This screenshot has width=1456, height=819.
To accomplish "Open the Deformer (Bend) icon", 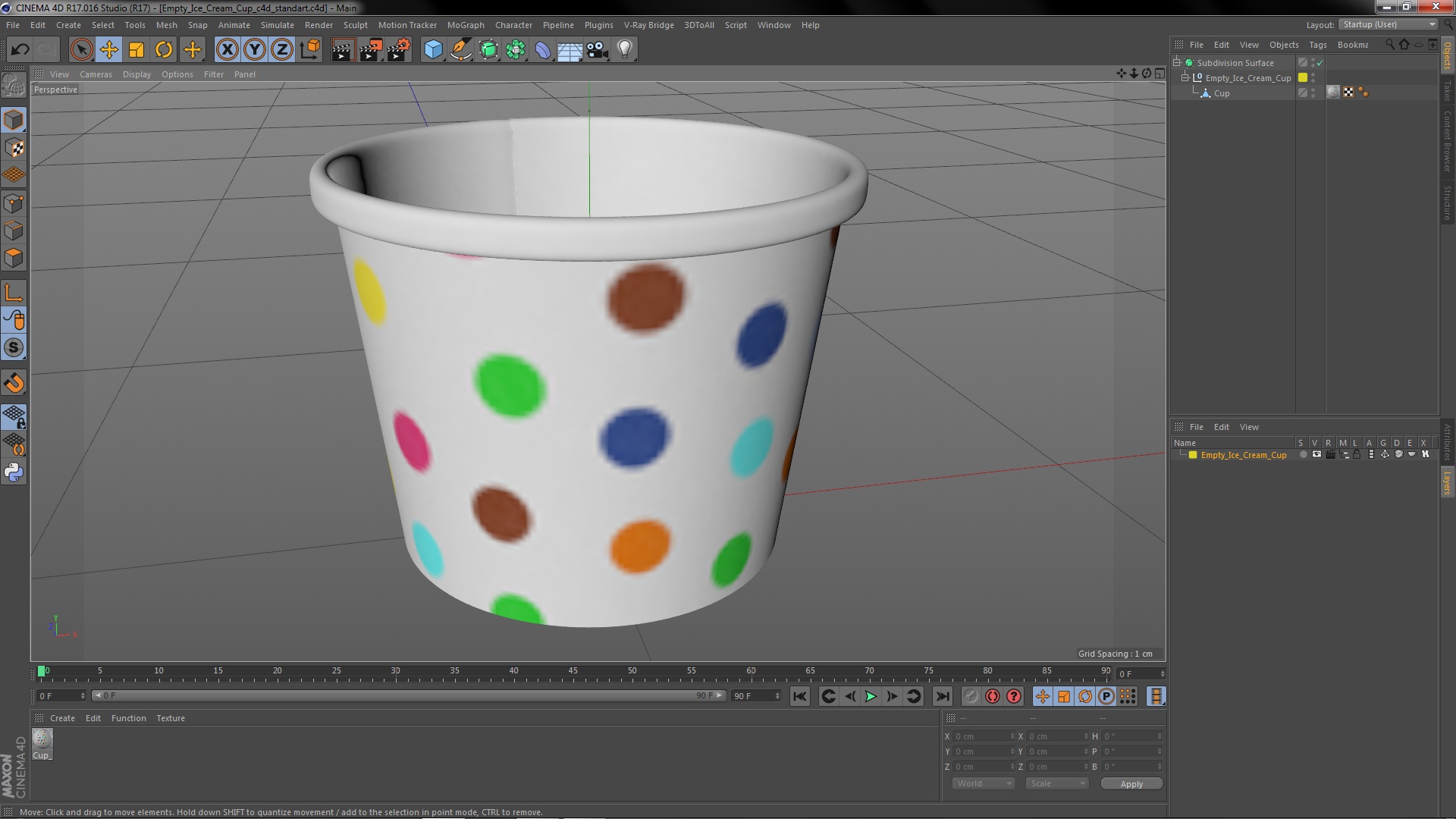I will [x=543, y=50].
